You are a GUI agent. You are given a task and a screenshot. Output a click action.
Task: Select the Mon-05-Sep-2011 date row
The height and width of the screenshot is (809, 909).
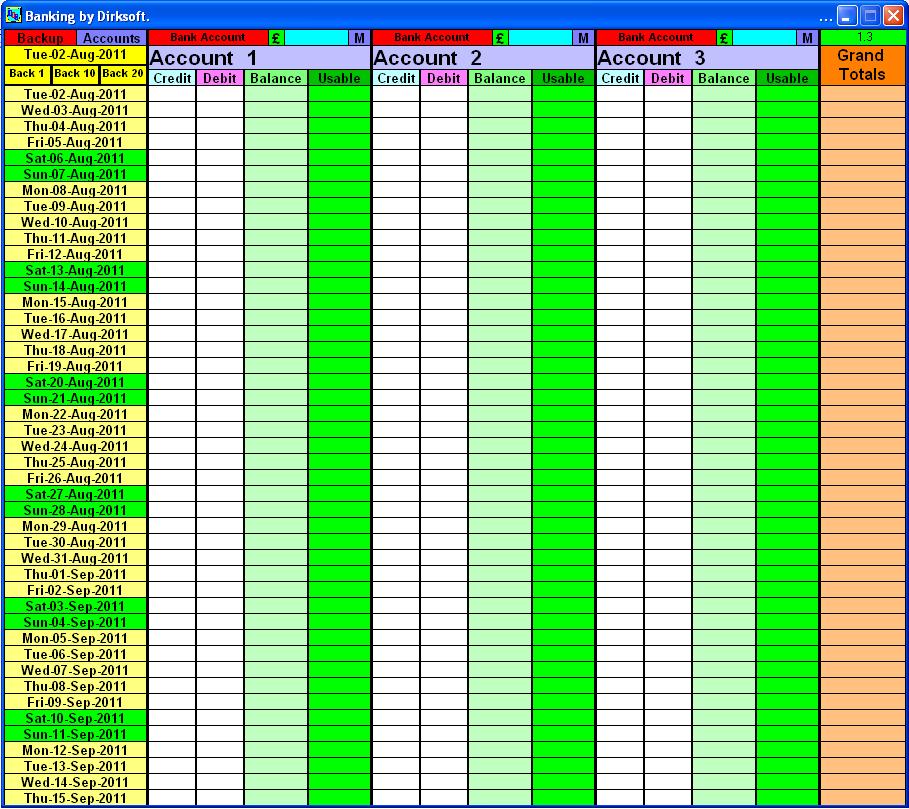[75, 638]
